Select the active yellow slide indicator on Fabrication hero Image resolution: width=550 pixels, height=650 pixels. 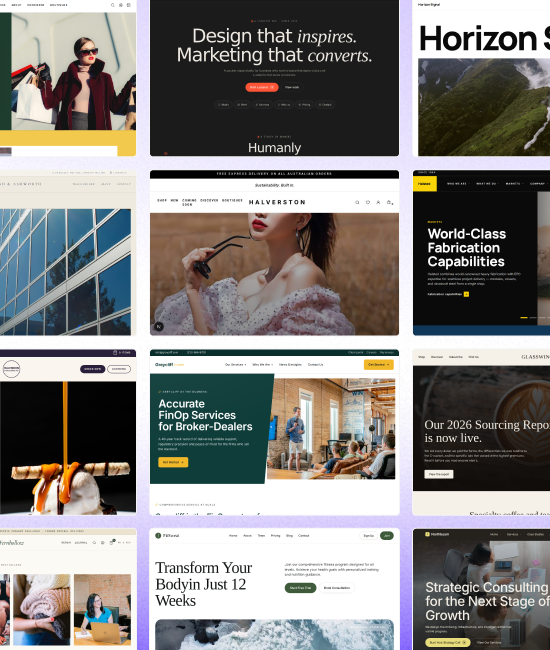pyautogui.click(x=524, y=318)
